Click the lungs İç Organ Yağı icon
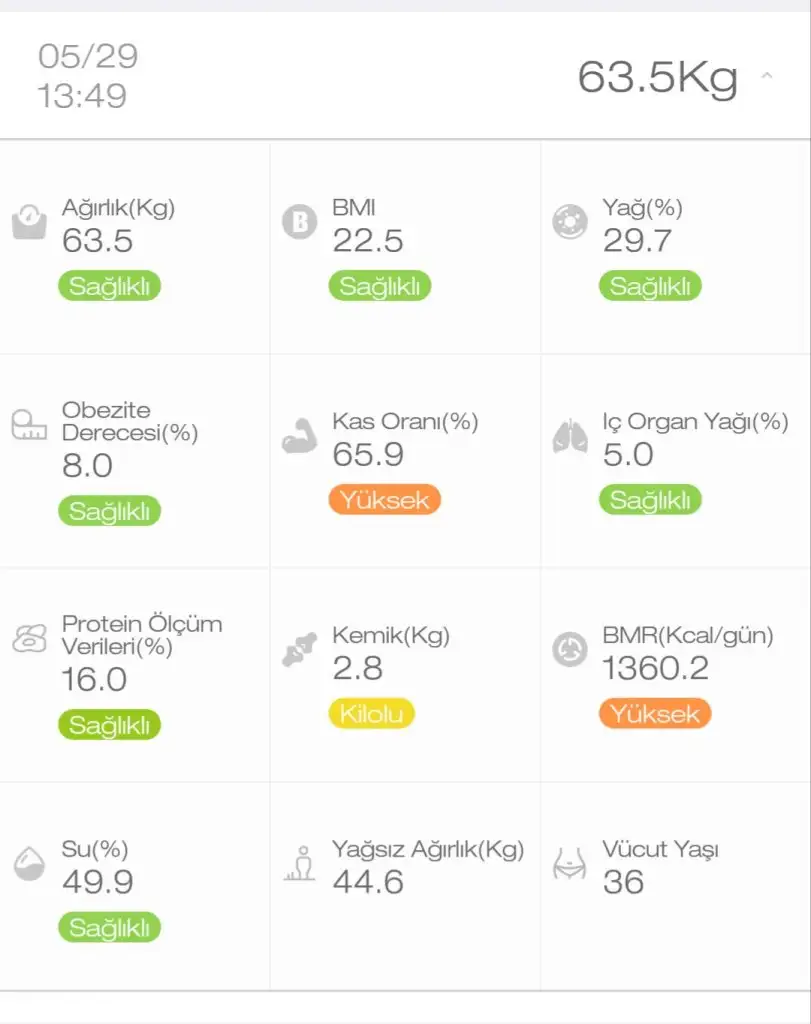Image resolution: width=811 pixels, height=1024 pixels. 570,437
